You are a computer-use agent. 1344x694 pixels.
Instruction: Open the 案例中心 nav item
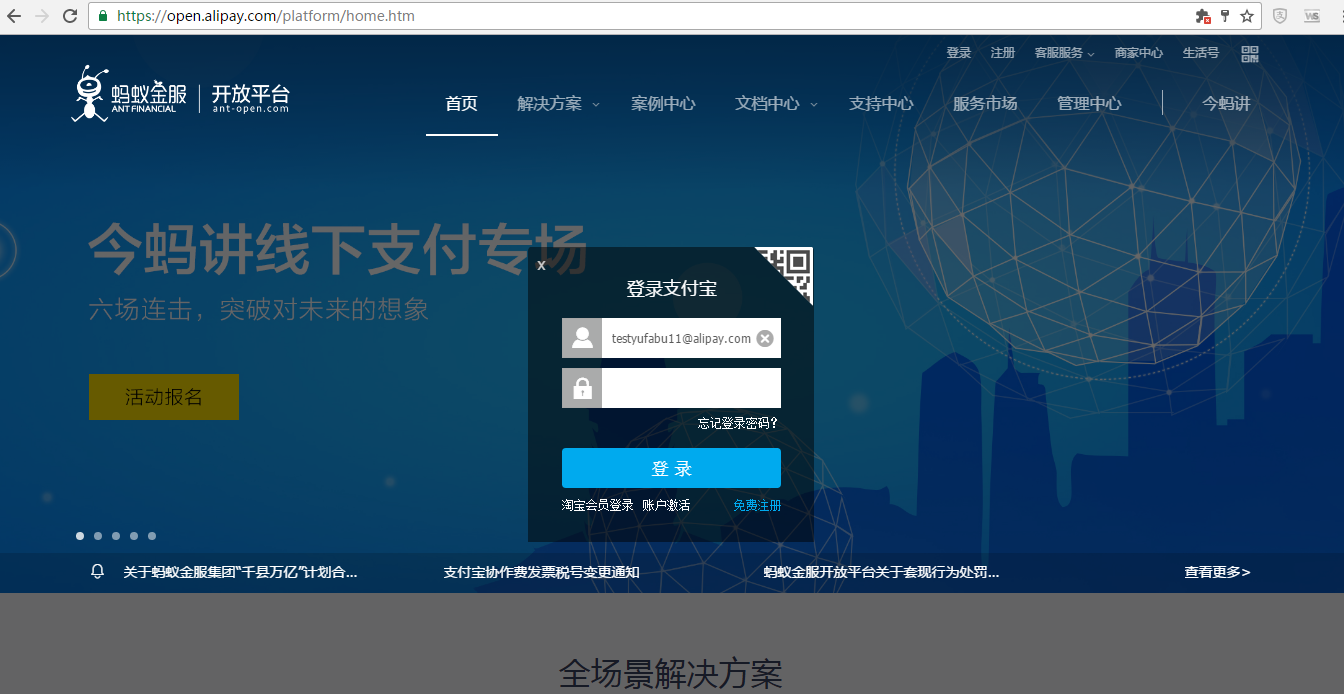(x=663, y=103)
